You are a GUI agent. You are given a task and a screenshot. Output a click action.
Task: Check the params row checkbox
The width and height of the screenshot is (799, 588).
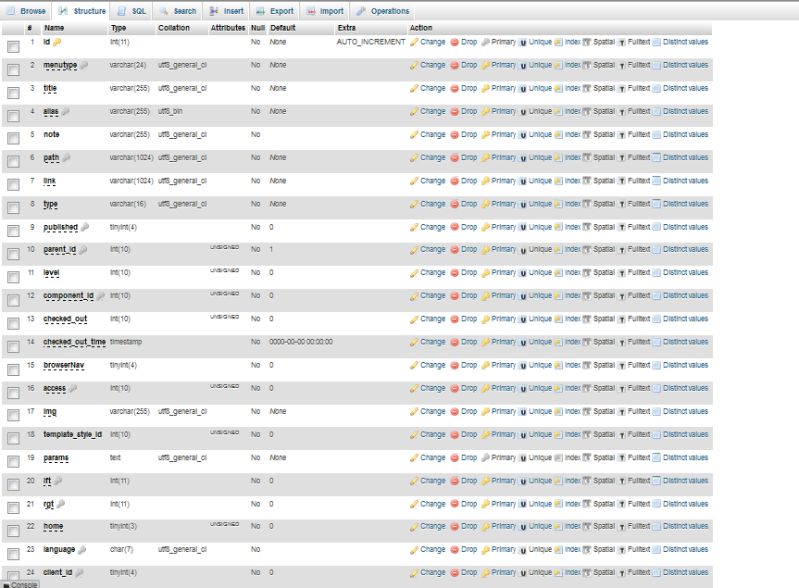13,462
